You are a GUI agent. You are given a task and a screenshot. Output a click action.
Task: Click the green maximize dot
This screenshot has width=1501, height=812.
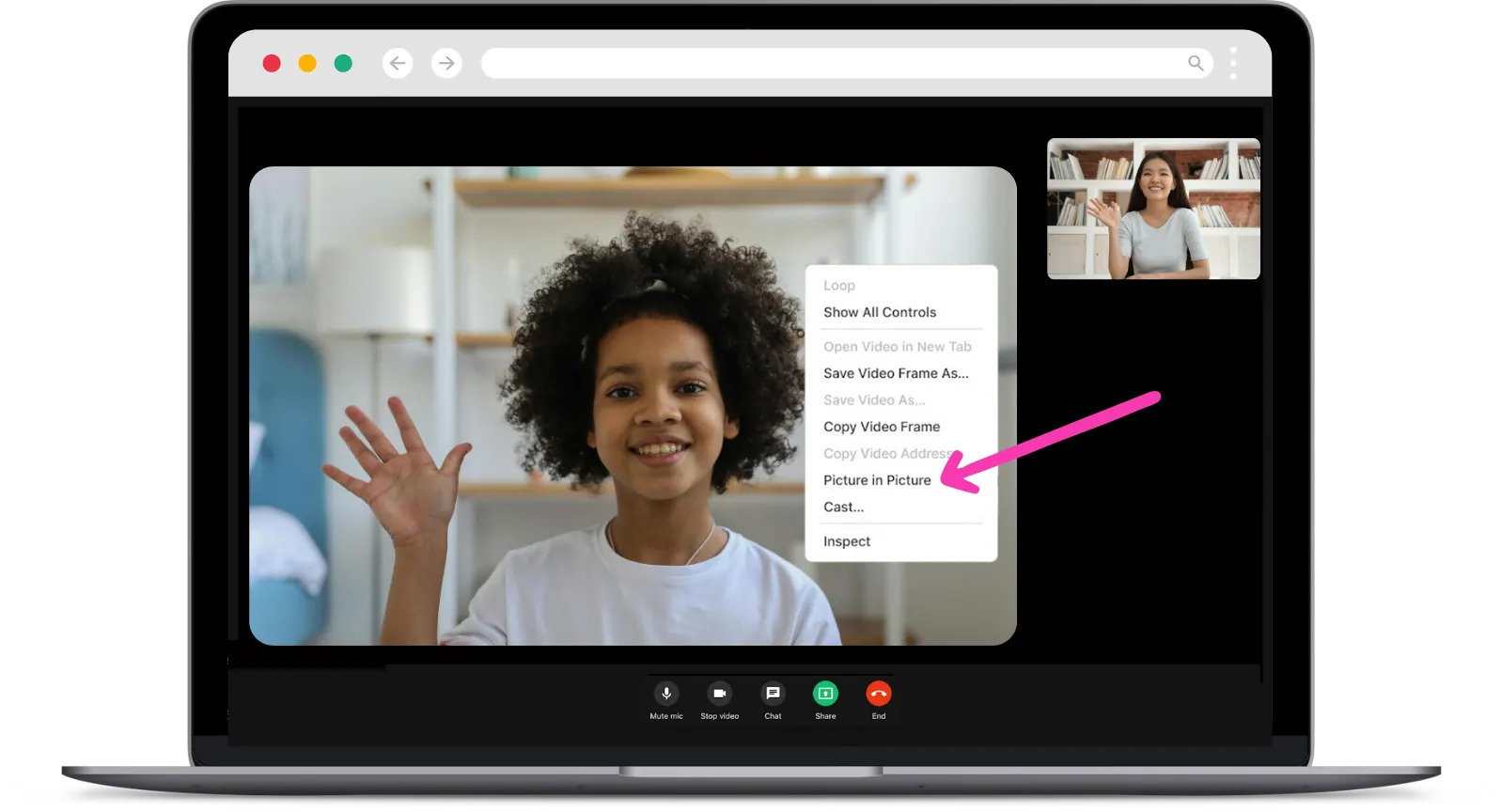point(343,63)
